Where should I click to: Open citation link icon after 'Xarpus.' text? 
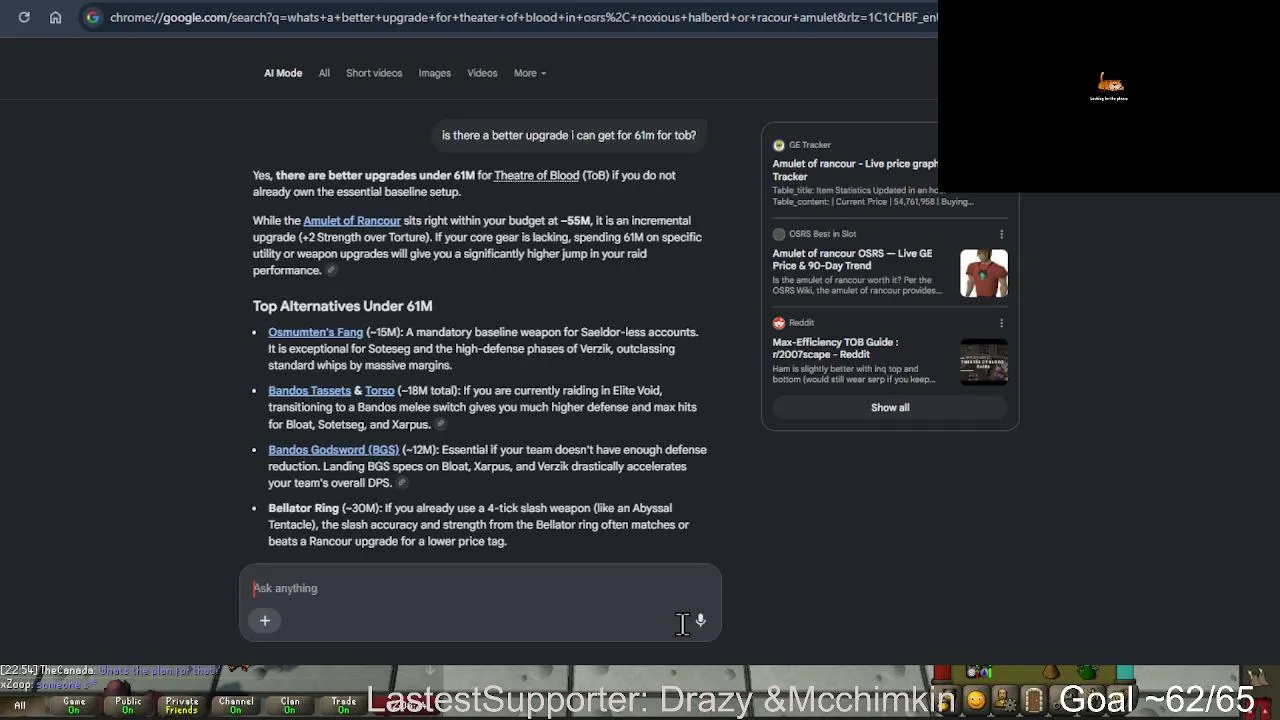pos(440,424)
